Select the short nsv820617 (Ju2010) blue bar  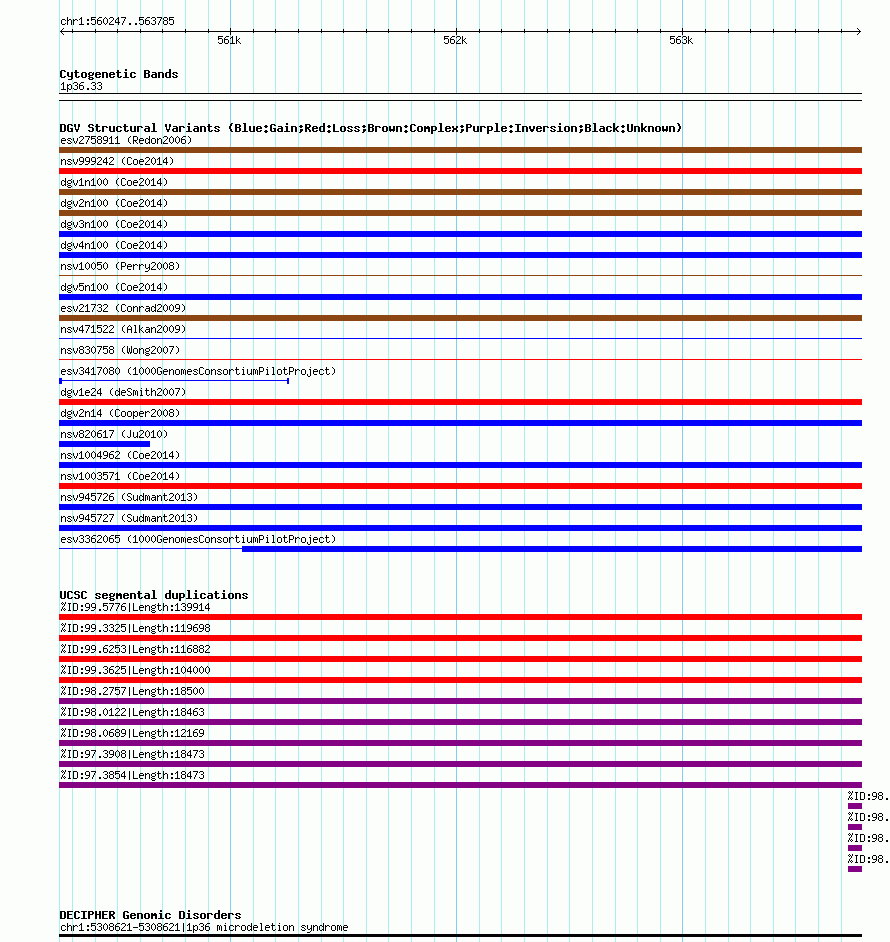pyautogui.click(x=105, y=444)
